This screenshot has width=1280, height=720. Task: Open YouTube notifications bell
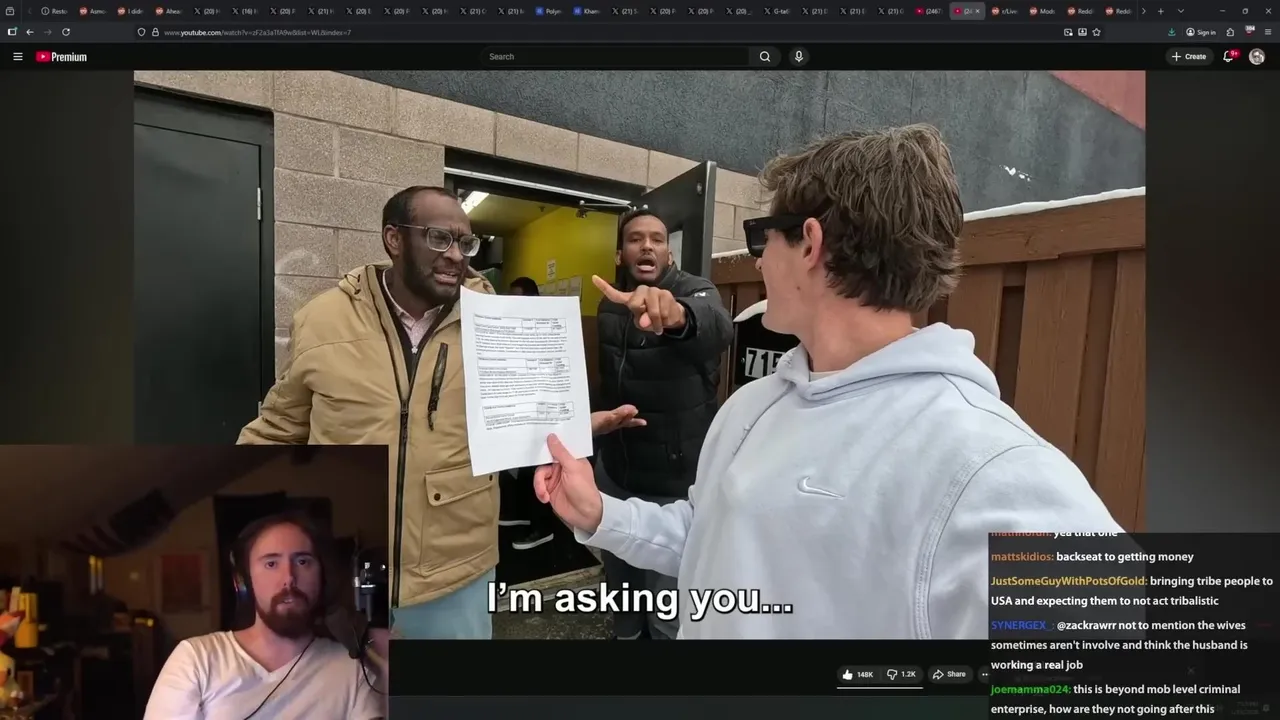coord(1229,57)
